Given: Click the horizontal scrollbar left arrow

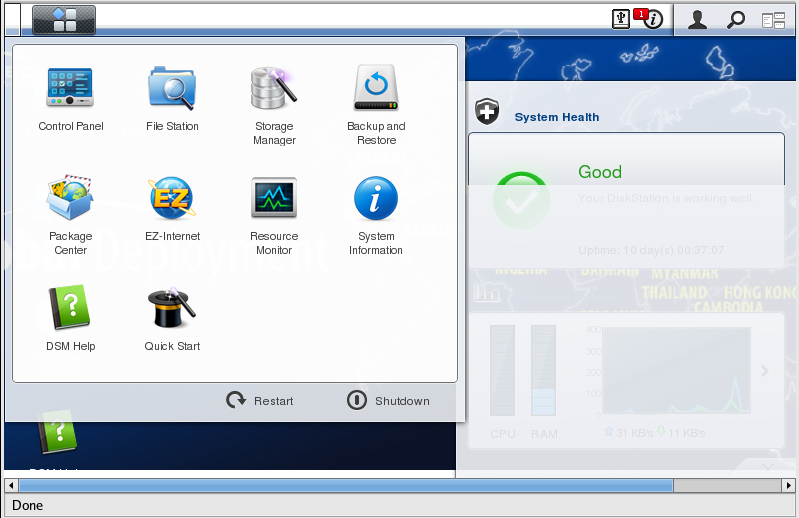Looking at the screenshot, I should (11, 485).
